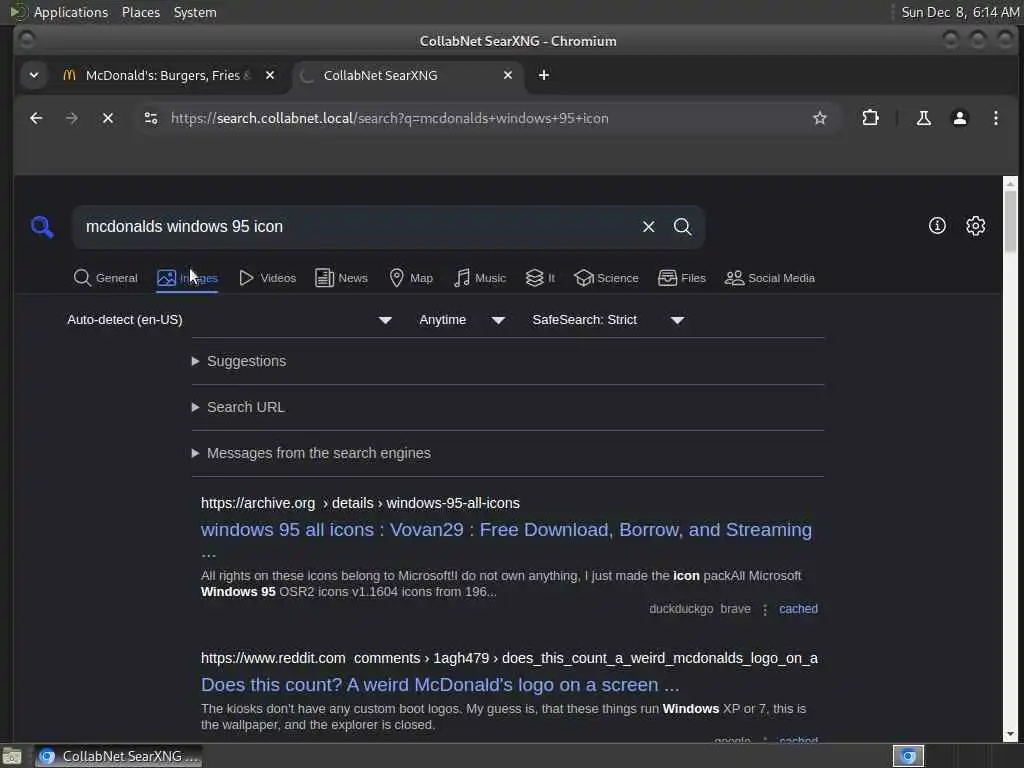Click the SearXNG magnifier logo
This screenshot has width=1024, height=768.
(x=42, y=227)
